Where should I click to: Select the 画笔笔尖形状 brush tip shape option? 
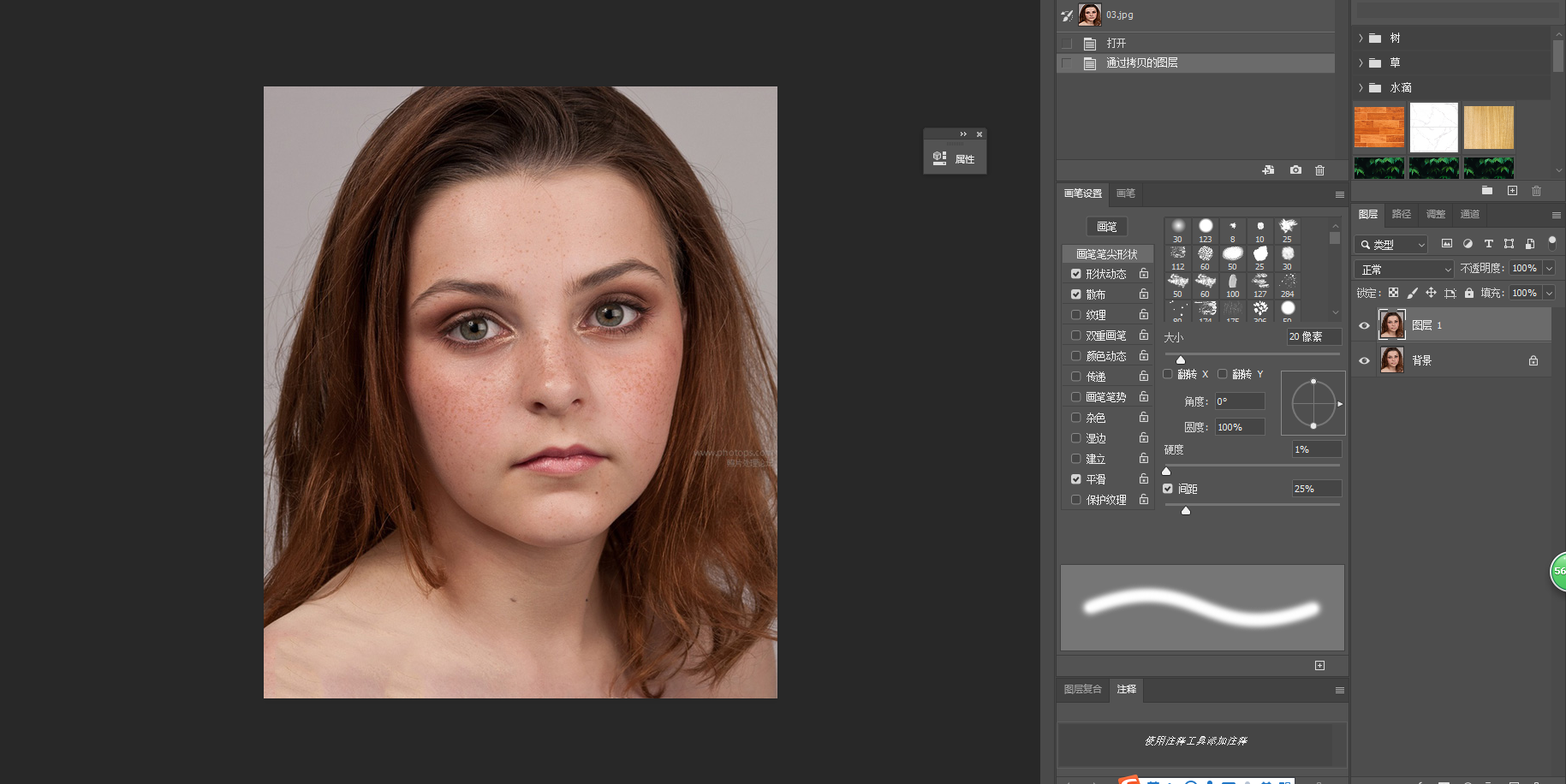coord(1106,254)
